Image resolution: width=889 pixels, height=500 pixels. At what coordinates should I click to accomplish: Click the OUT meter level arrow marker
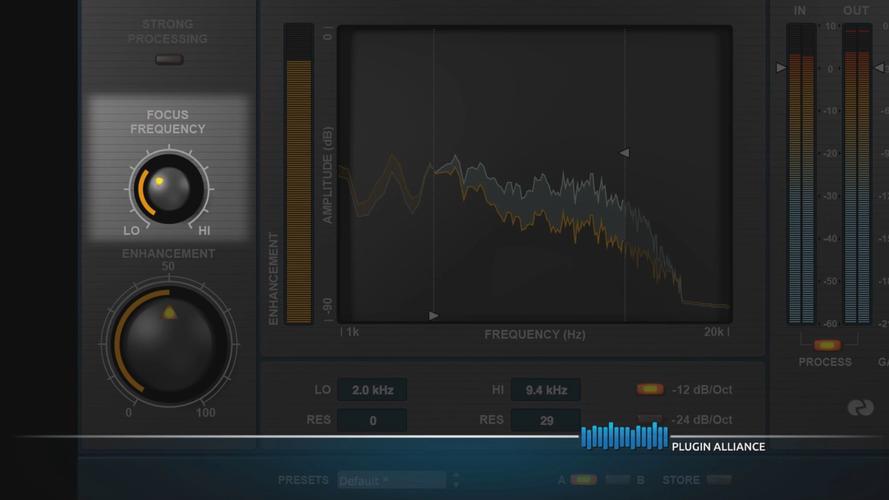[879, 68]
